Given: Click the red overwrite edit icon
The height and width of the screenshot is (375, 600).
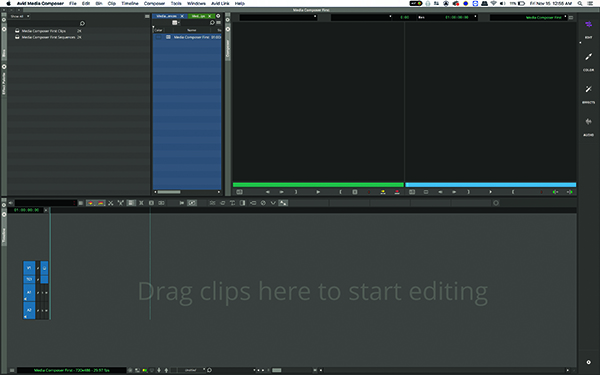Looking at the screenshot, I should coord(397,192).
